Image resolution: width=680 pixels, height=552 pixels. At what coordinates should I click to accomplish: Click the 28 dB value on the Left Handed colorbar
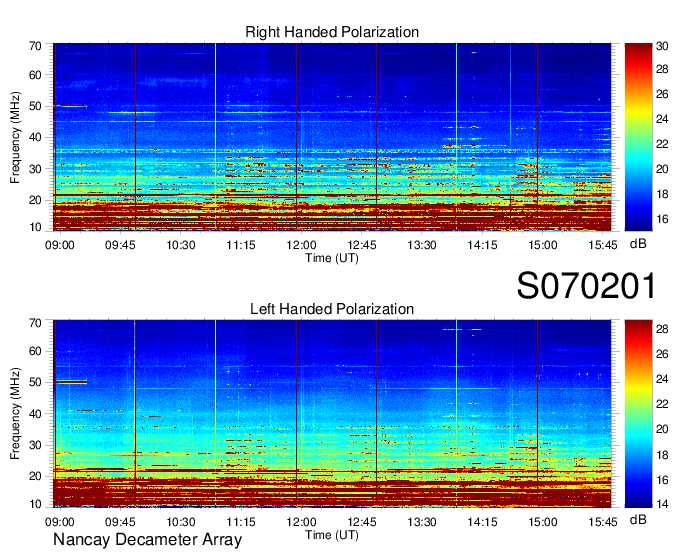pyautogui.click(x=662, y=329)
